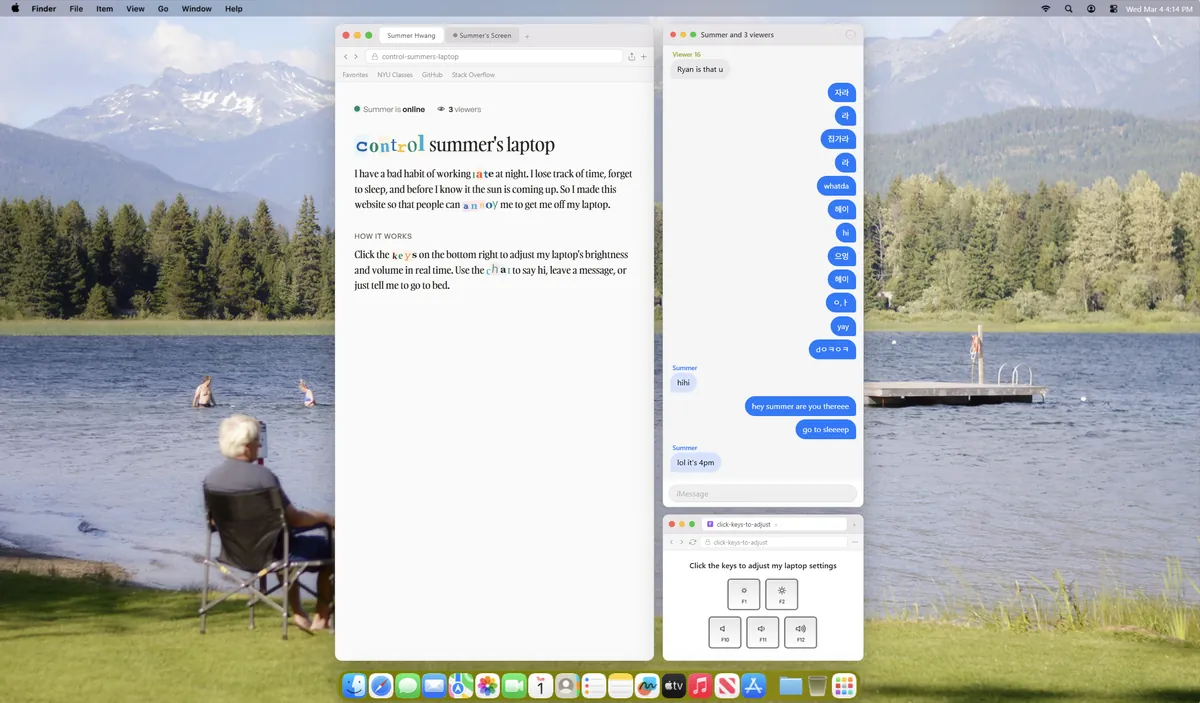Open Spotlight search in the menu bar
This screenshot has height=703, width=1200.
1068,8
